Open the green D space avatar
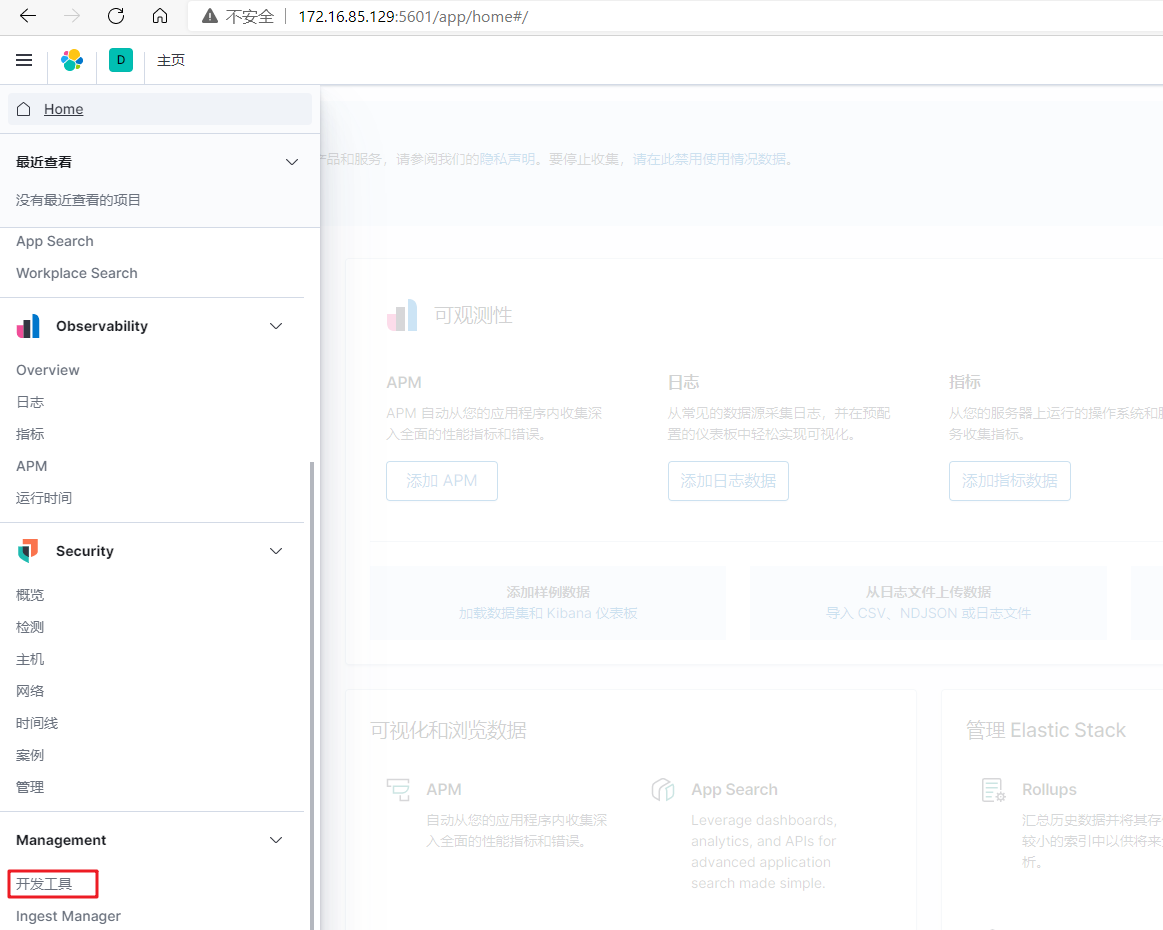This screenshot has height=930, width=1163. point(121,60)
